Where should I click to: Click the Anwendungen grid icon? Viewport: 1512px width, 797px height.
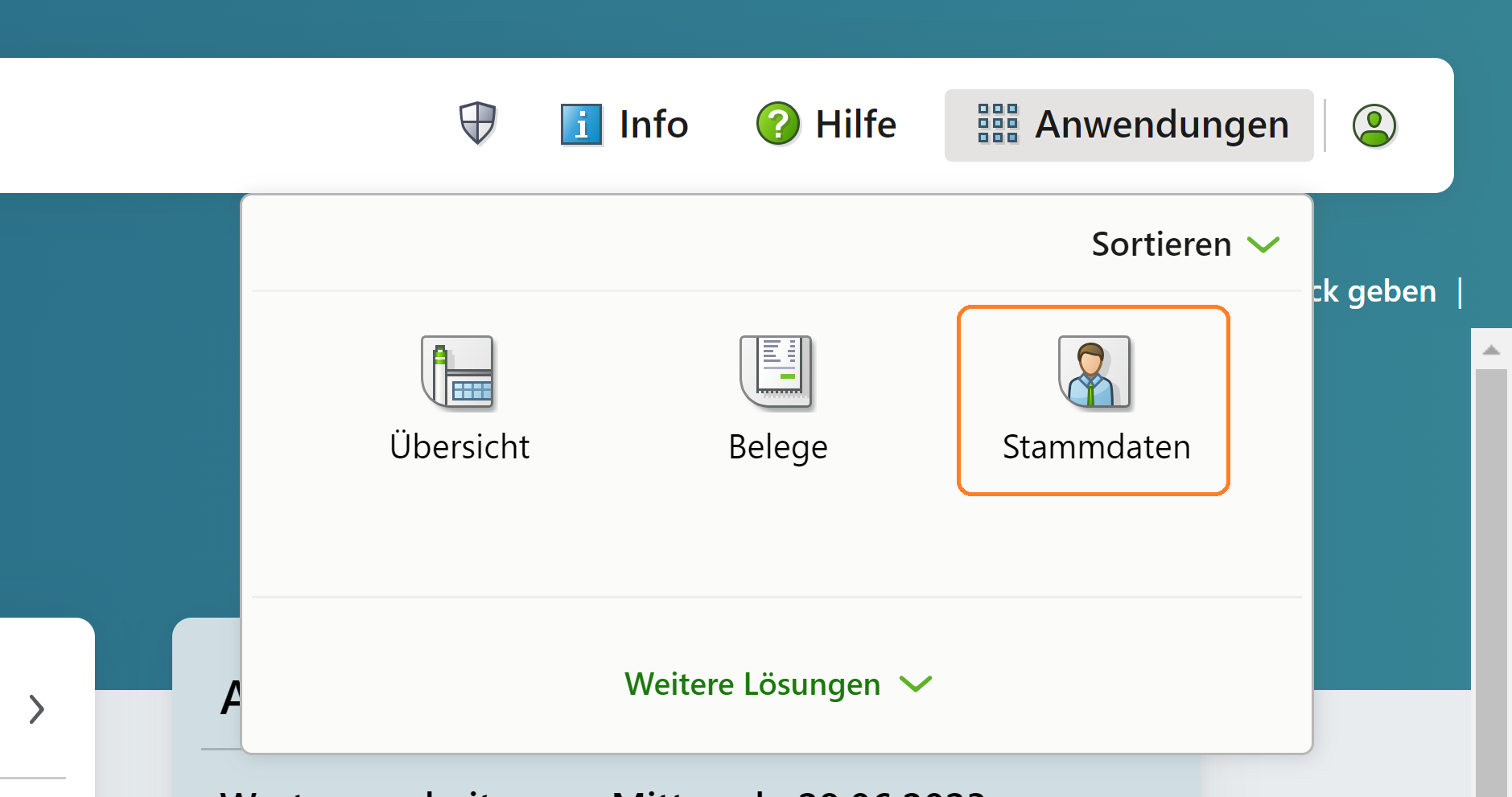point(998,124)
